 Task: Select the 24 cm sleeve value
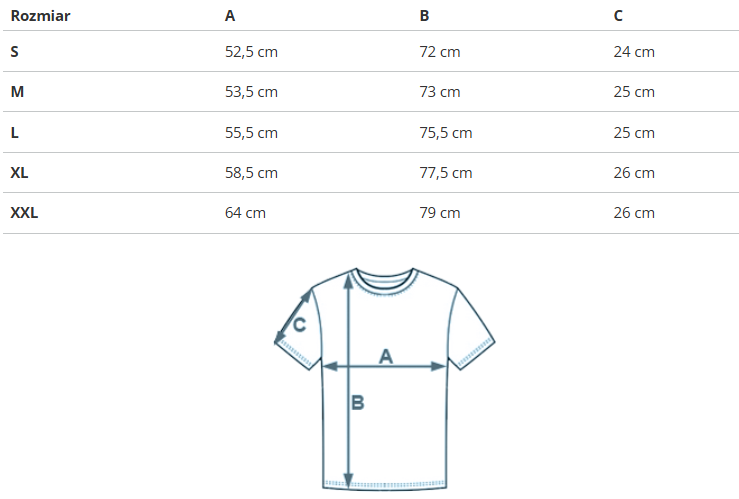coord(634,52)
